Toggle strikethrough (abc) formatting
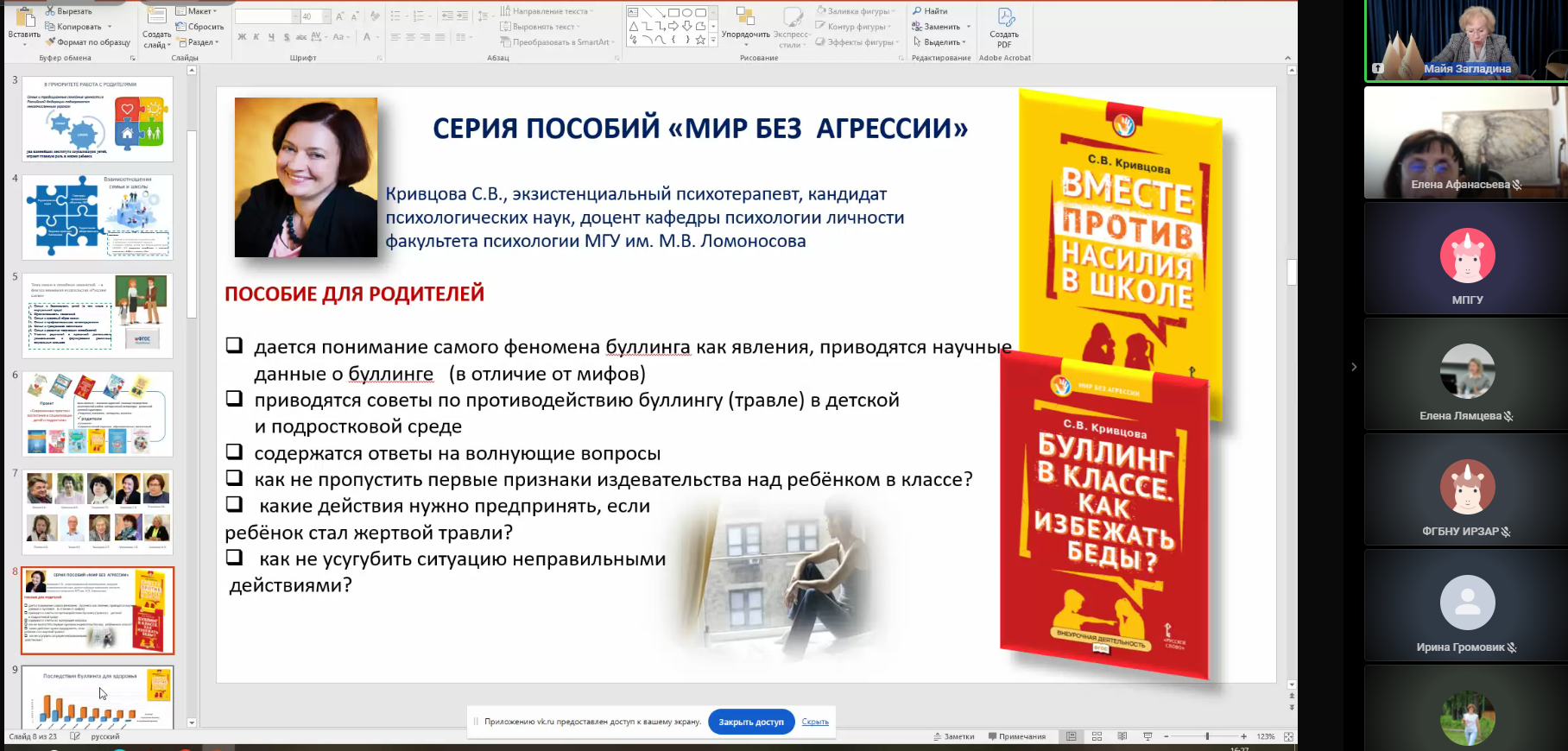Image resolution: width=1568 pixels, height=751 pixels. click(x=301, y=37)
